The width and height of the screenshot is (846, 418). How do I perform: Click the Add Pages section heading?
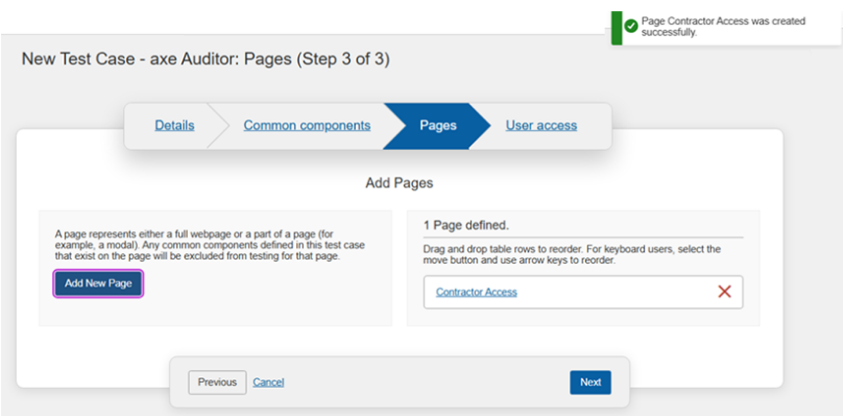(x=400, y=184)
